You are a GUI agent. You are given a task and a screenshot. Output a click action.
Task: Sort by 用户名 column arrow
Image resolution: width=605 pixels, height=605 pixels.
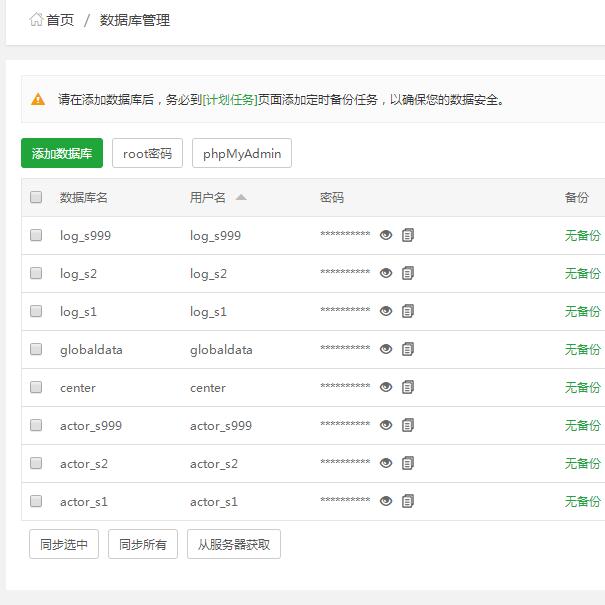click(x=241, y=197)
